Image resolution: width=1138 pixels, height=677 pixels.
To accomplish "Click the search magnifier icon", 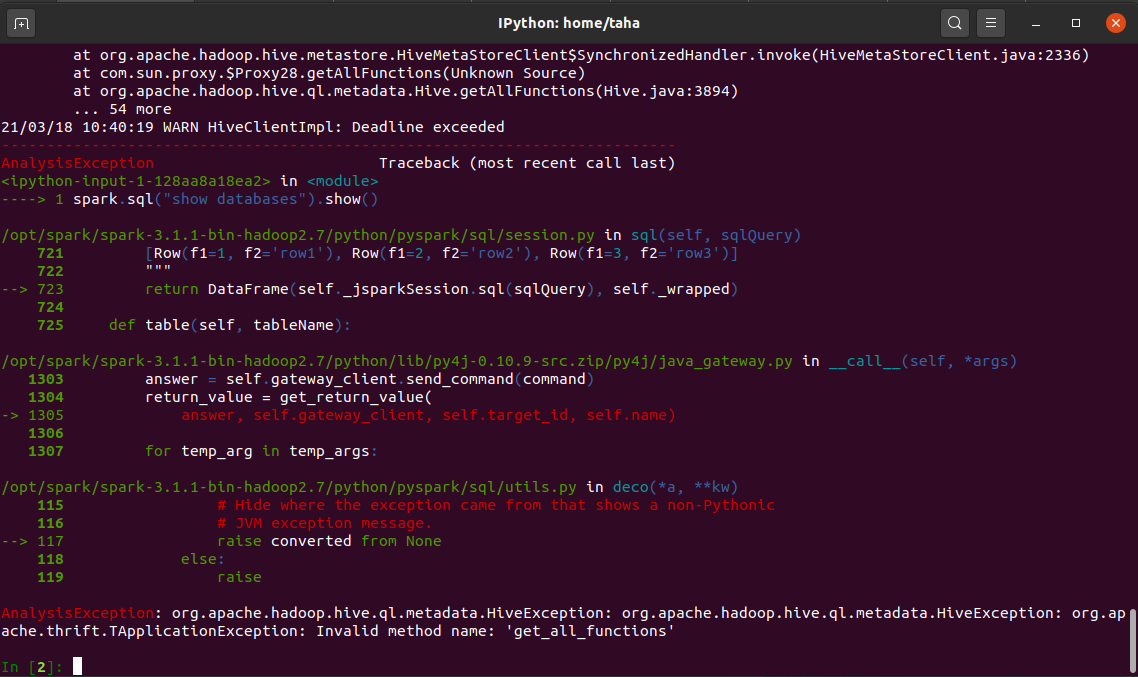I will [955, 22].
